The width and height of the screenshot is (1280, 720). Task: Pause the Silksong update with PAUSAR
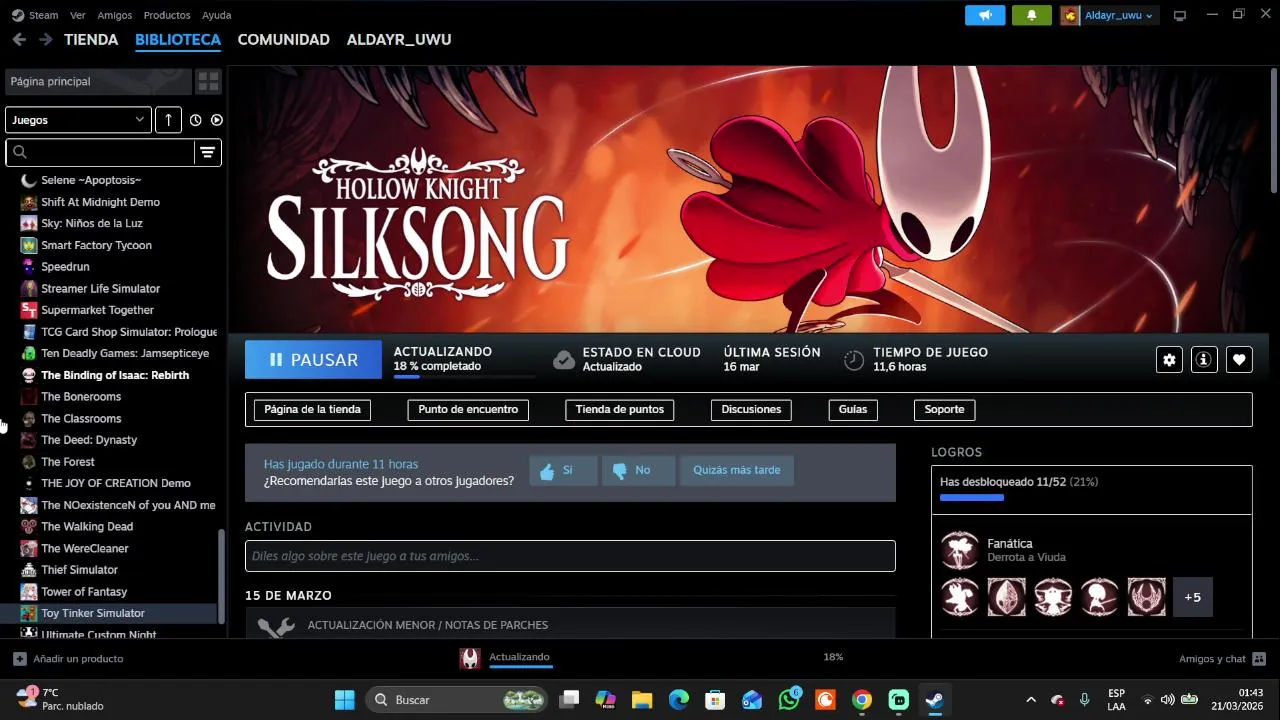point(313,360)
